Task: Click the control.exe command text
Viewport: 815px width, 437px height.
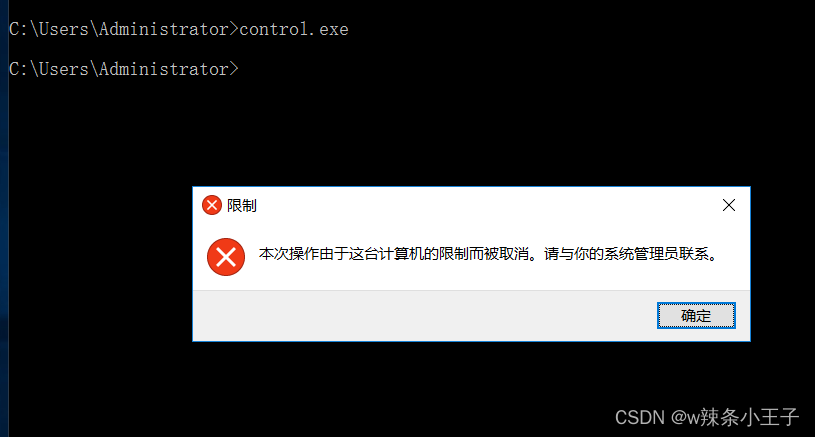Action: tap(294, 29)
